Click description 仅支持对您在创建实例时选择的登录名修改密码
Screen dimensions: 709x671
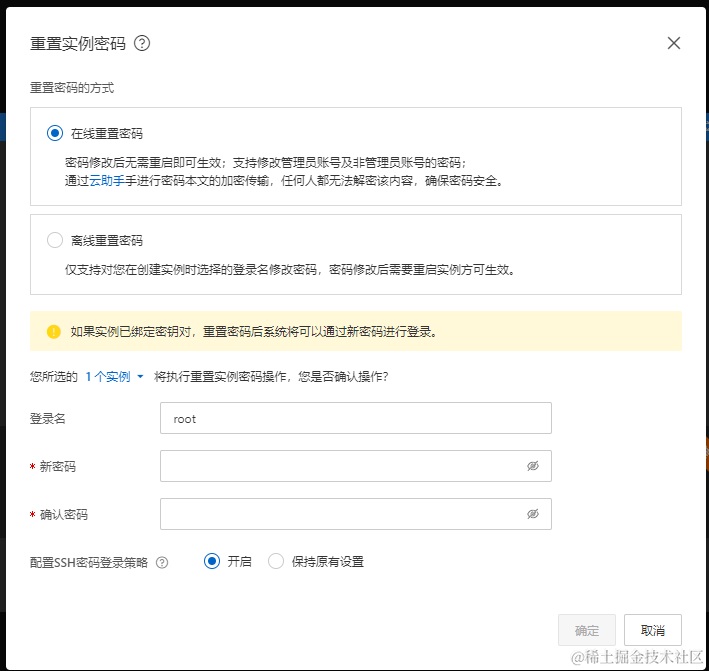pos(191,270)
